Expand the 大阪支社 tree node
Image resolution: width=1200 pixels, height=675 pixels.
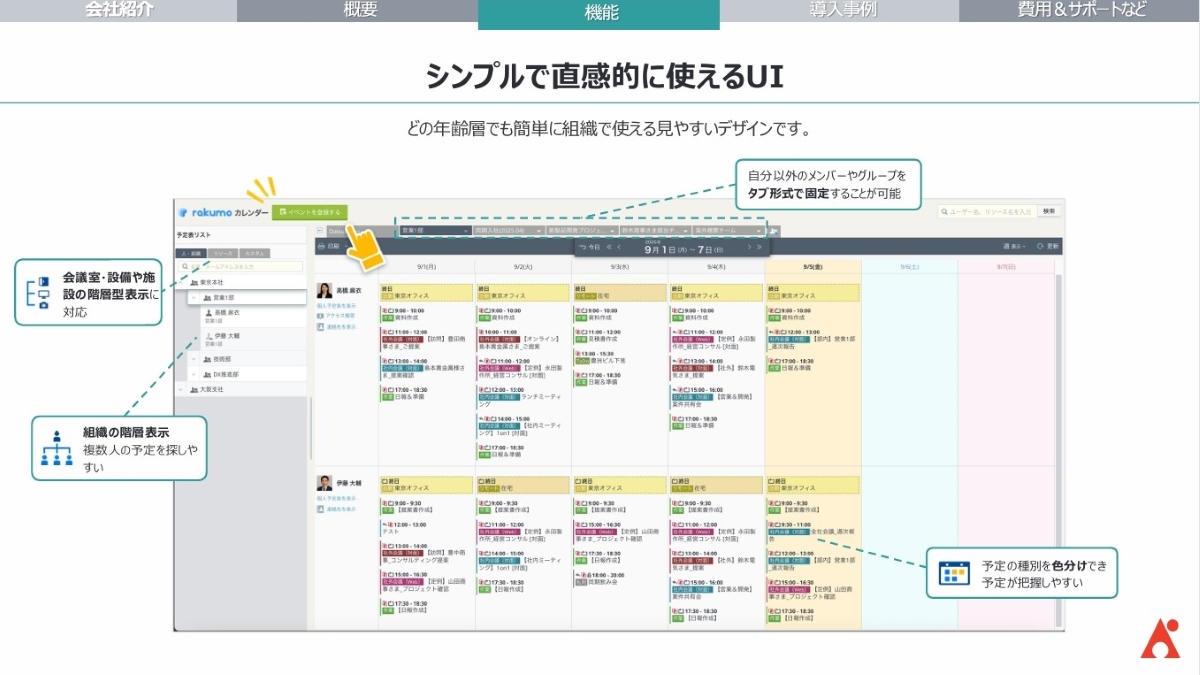[180, 389]
